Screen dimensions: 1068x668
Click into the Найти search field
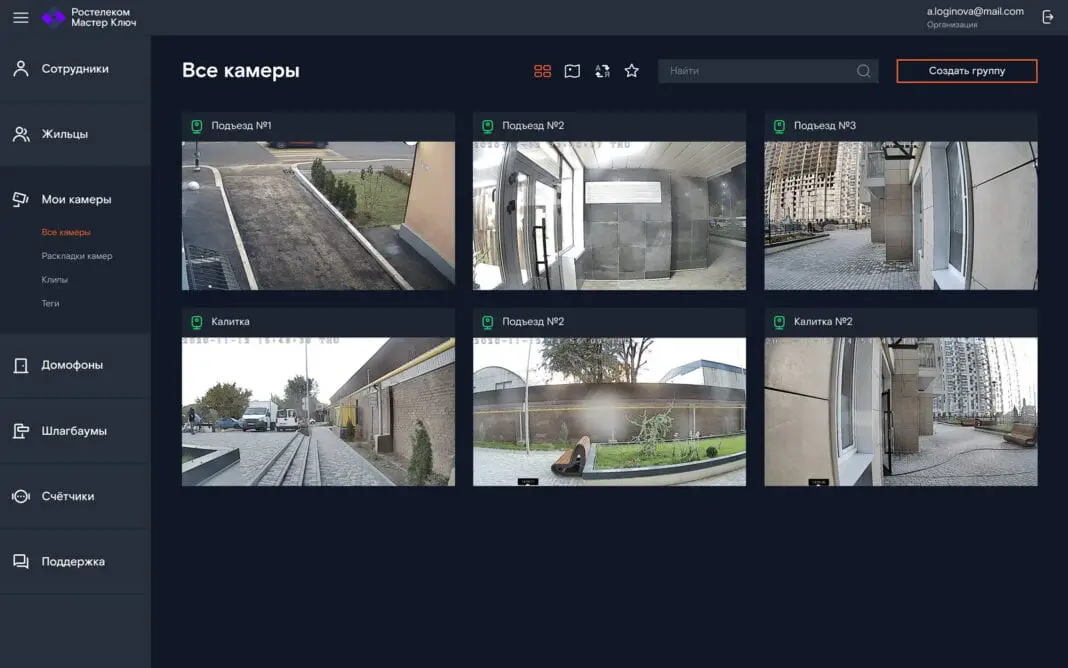click(755, 71)
